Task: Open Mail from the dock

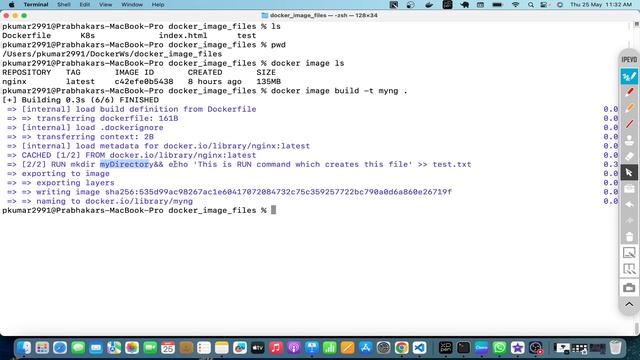Action: tap(96, 348)
